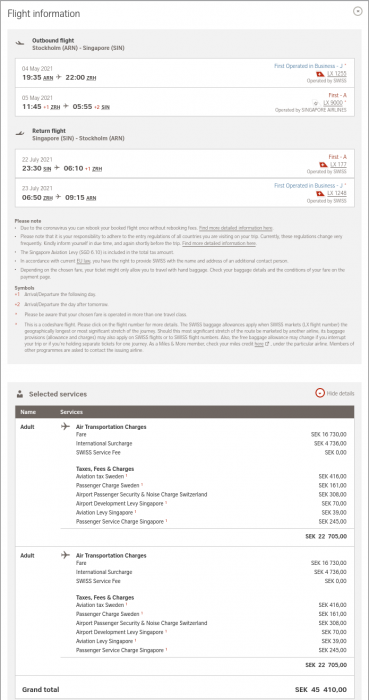Image resolution: width=369 pixels, height=700 pixels.
Task: Click the Selected services passenger icon
Action: [20, 394]
